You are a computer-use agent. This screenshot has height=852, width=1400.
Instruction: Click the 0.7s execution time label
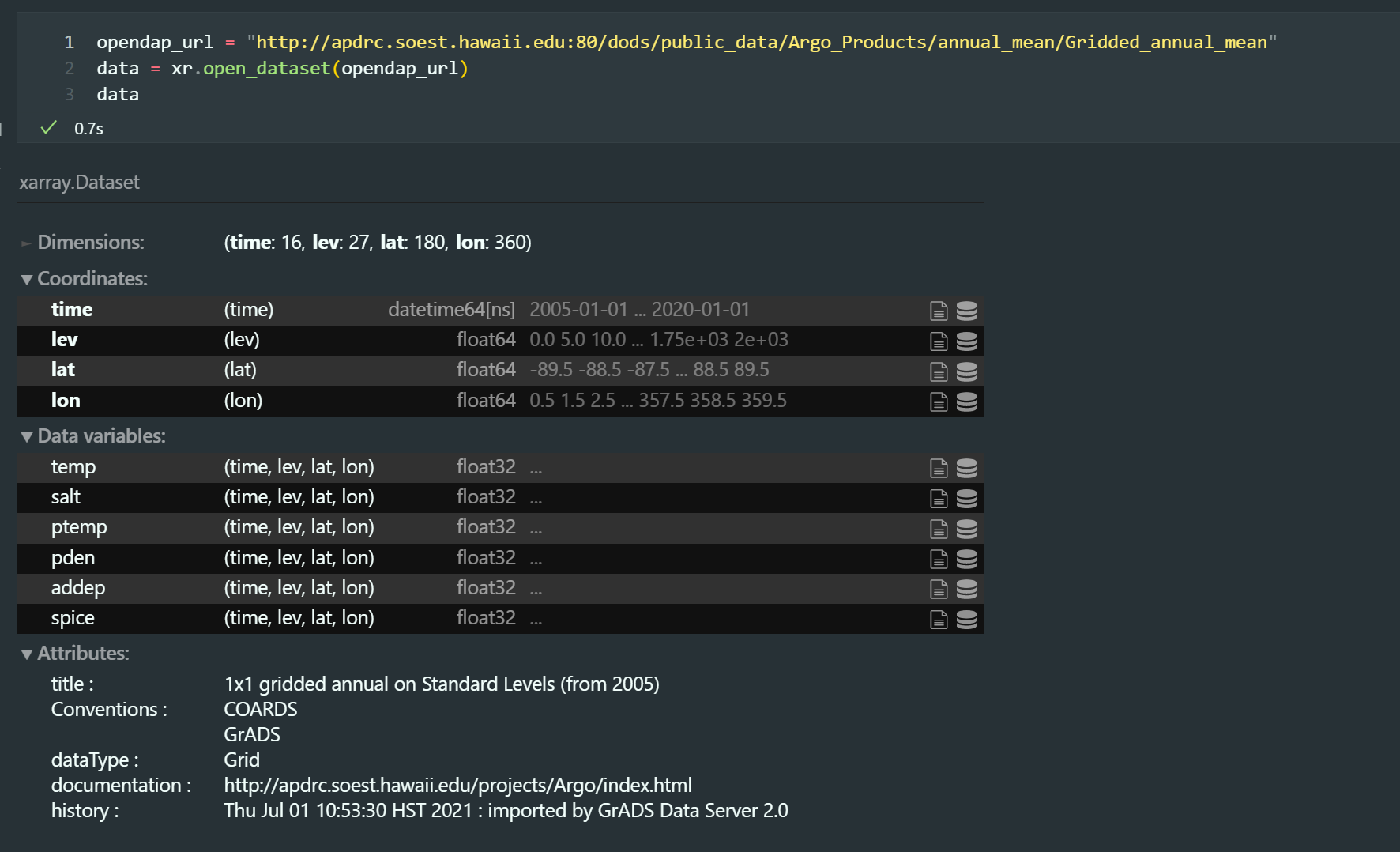[88, 129]
